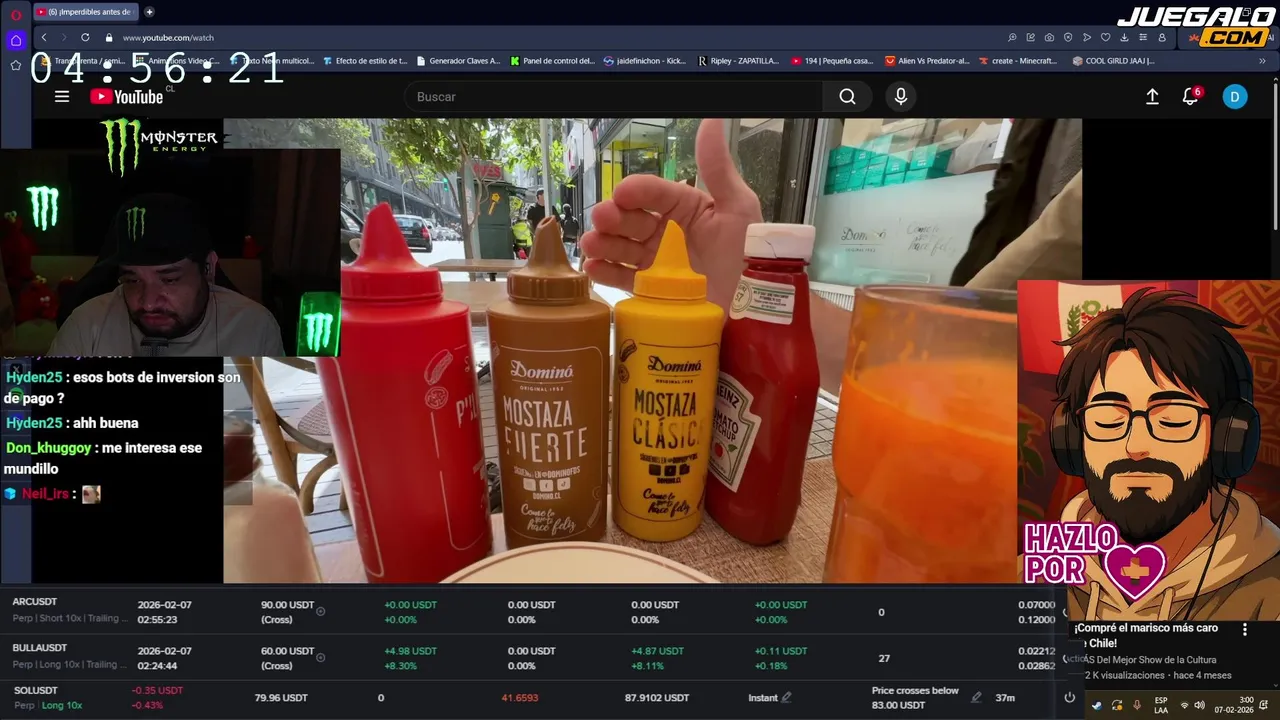Viewport: 1280px width, 720px height.
Task: Click the 41.6593 red value
Action: pos(520,698)
